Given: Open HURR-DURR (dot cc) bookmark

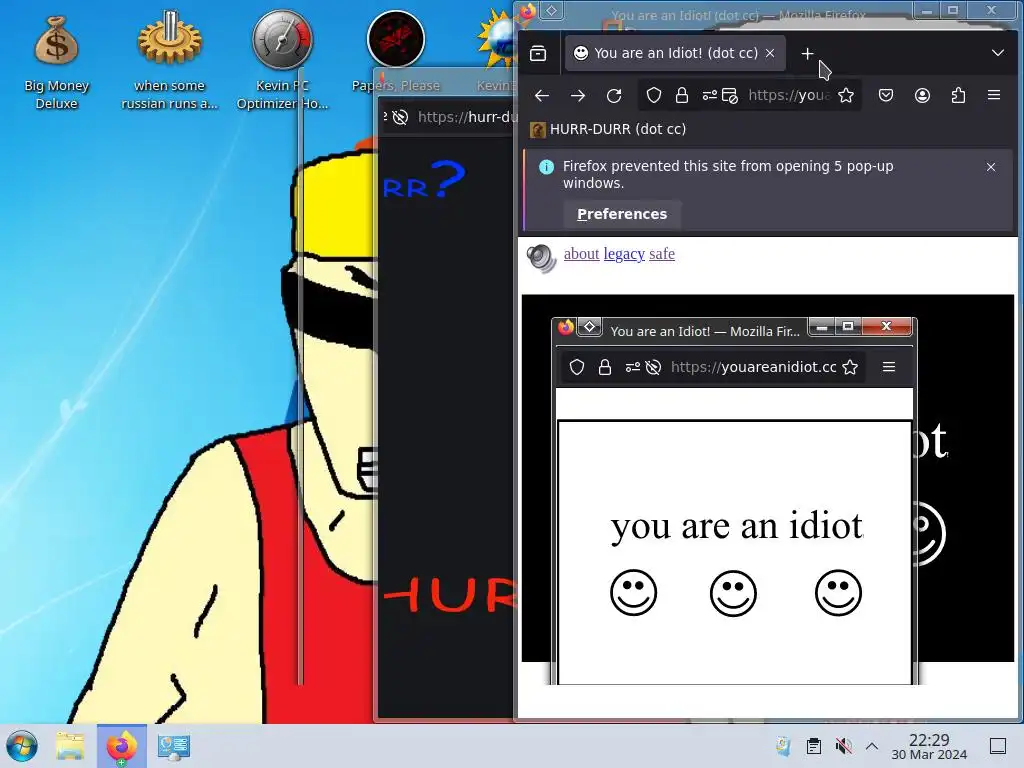Looking at the screenshot, I should [608, 129].
